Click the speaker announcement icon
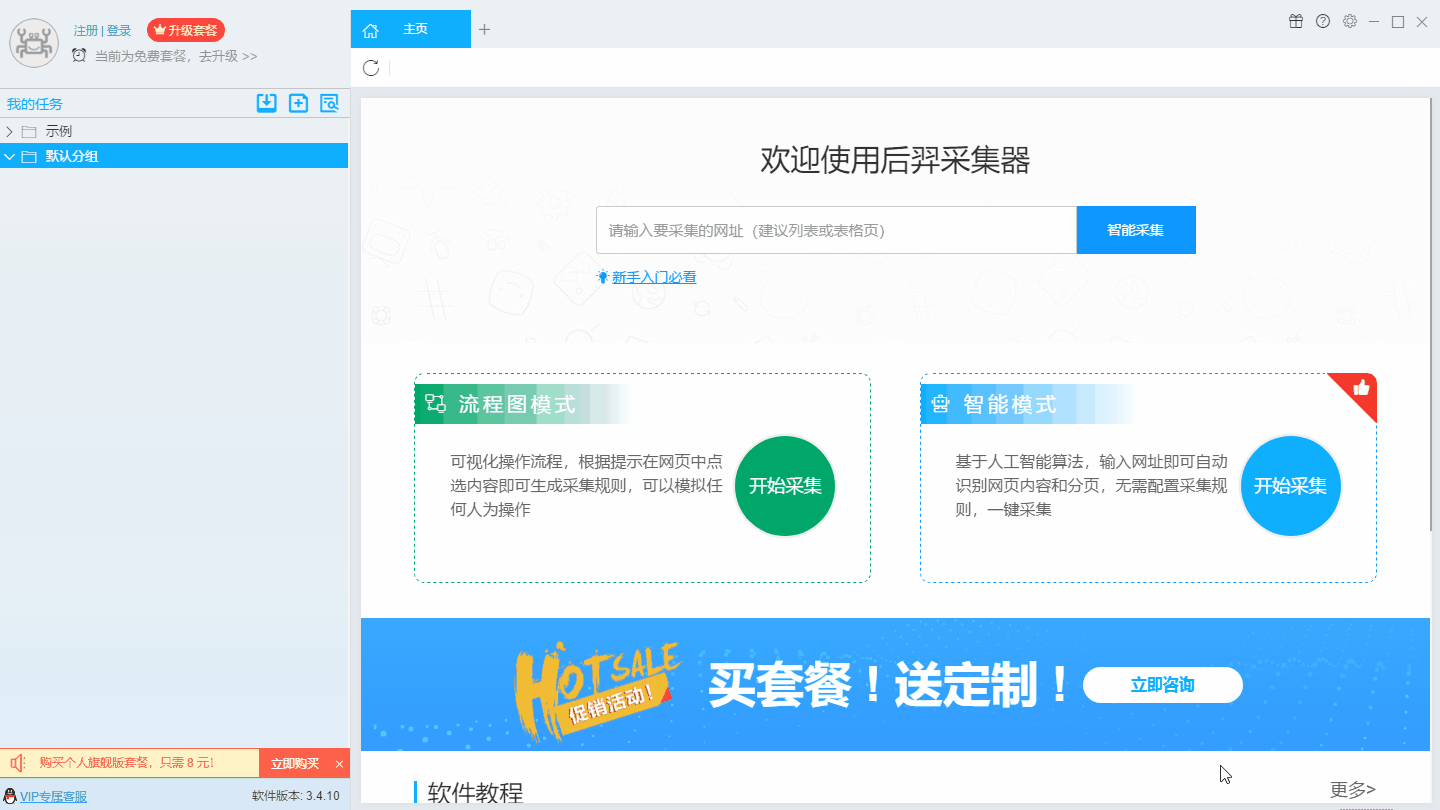 (x=17, y=763)
